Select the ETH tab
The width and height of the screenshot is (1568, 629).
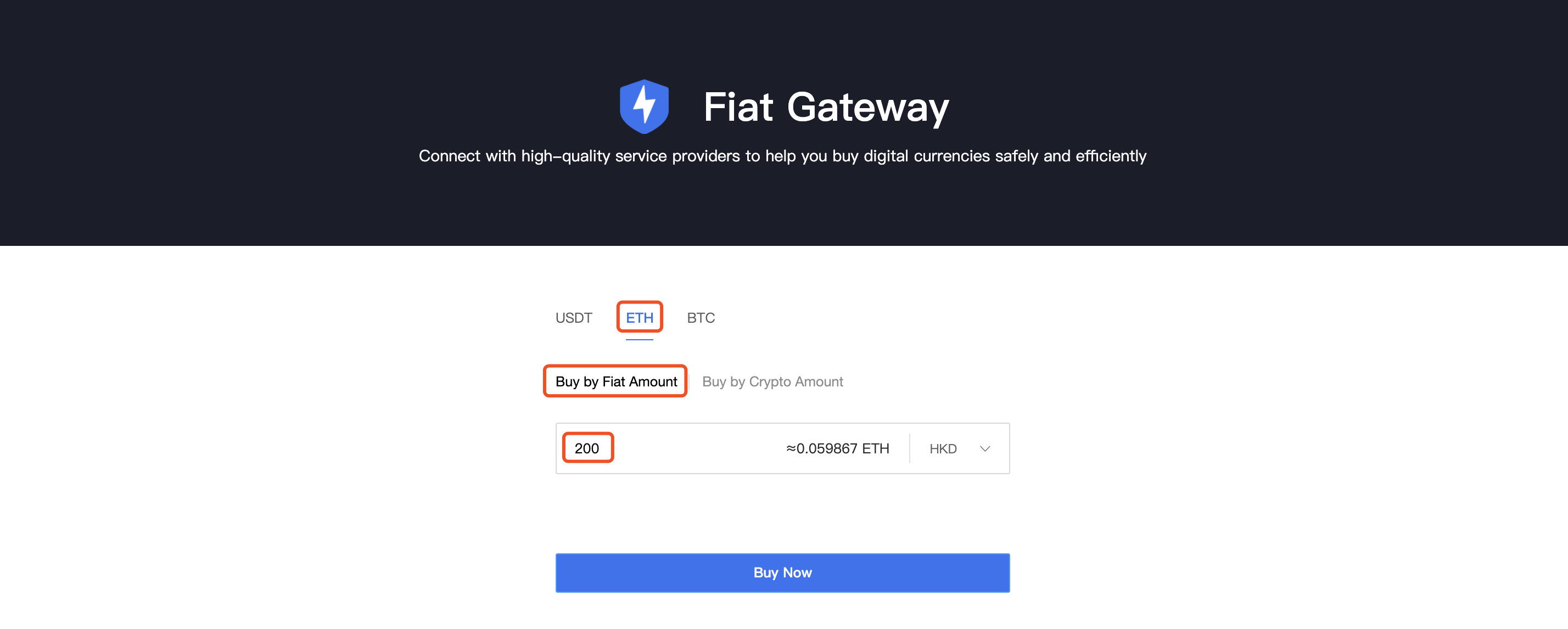pyautogui.click(x=639, y=318)
